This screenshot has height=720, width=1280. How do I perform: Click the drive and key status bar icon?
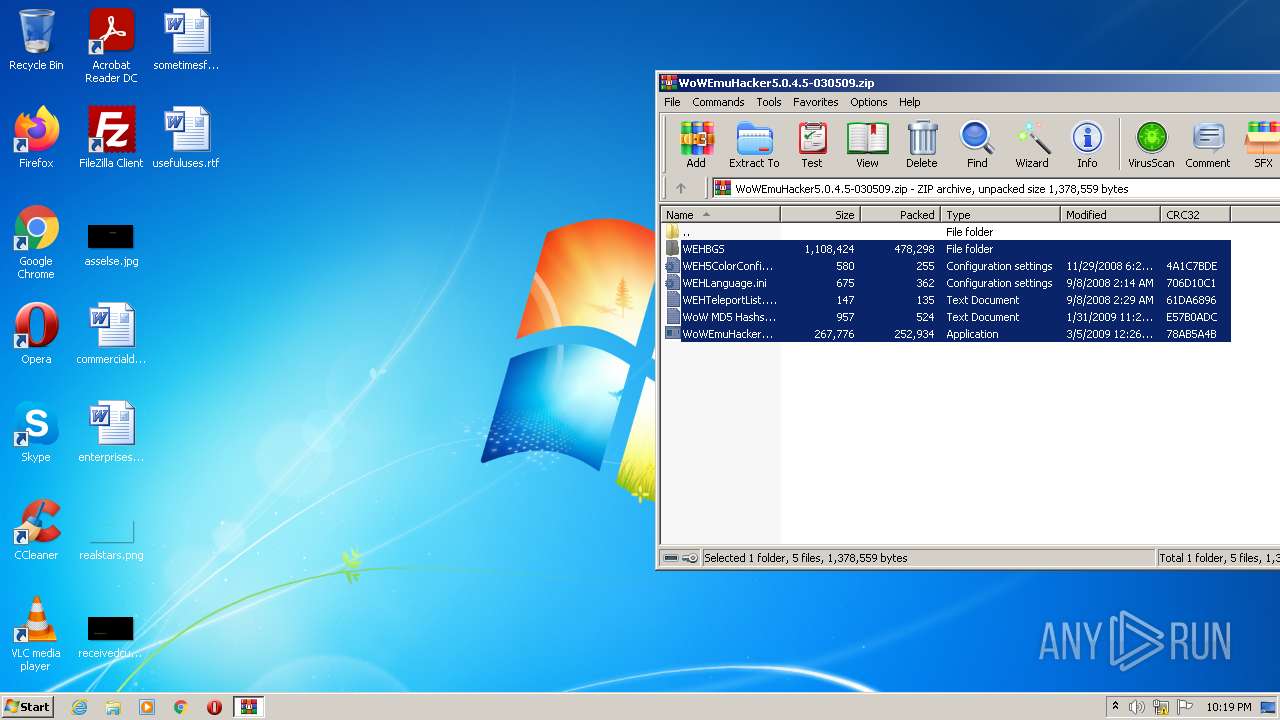click(680, 558)
